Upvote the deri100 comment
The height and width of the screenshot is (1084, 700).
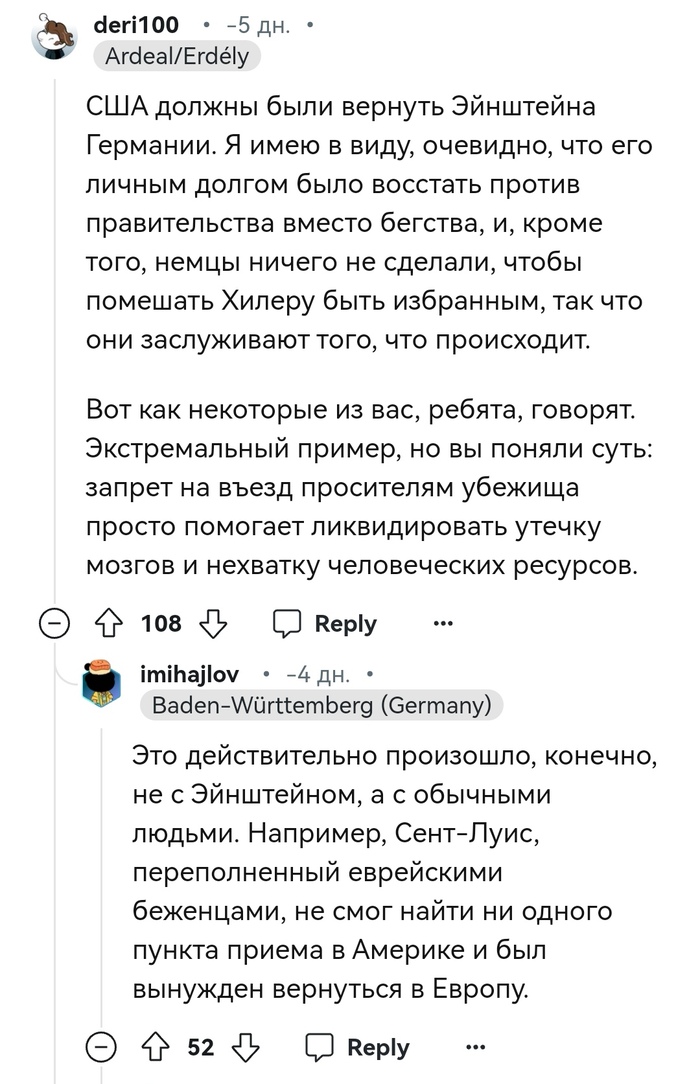click(107, 624)
